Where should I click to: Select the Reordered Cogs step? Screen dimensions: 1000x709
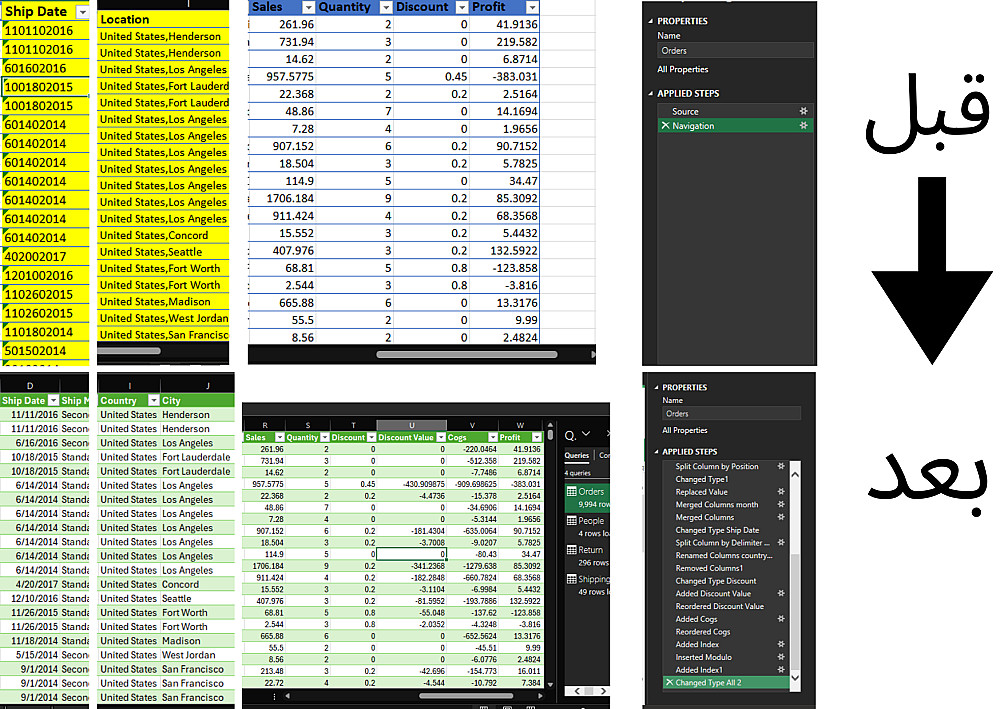point(726,632)
